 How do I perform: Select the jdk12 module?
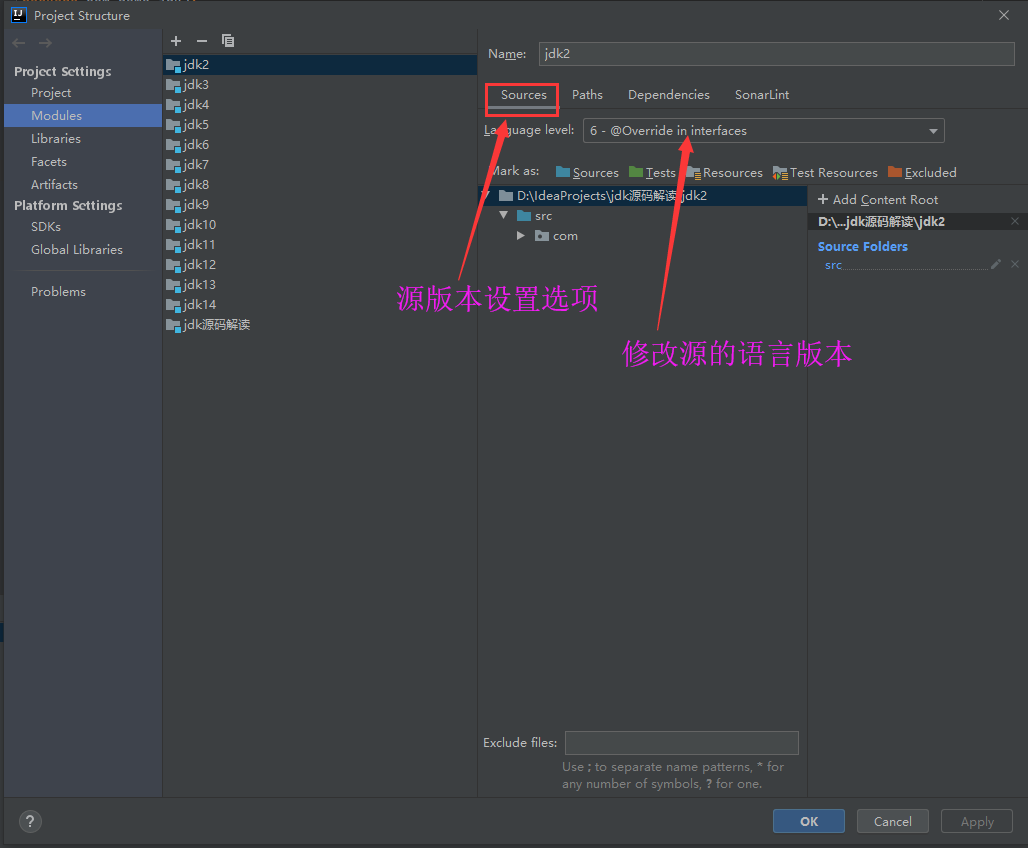319,265
